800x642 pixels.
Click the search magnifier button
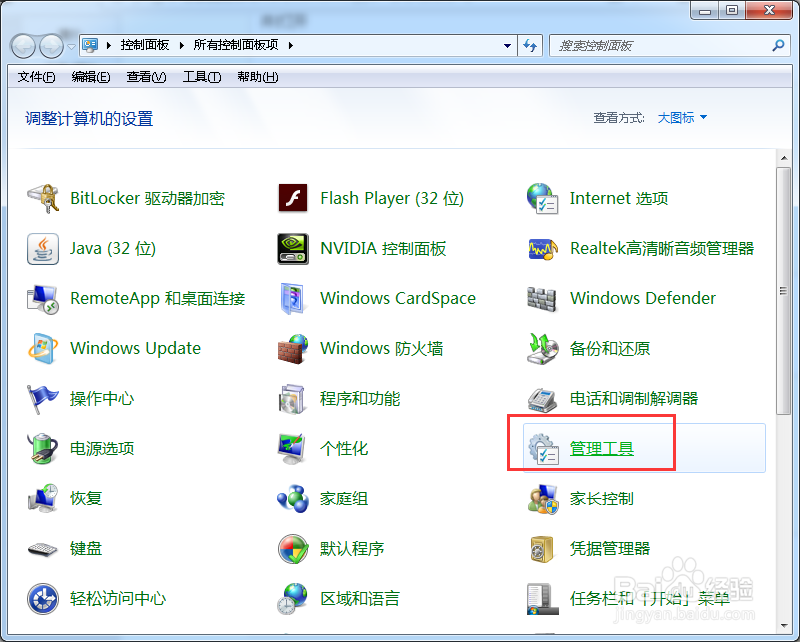pyautogui.click(x=779, y=45)
